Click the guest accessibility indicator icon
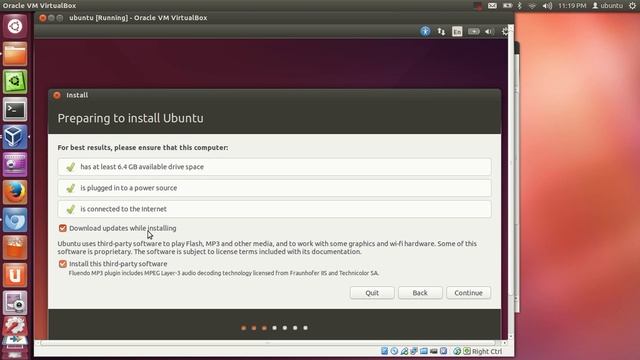640x360 pixels. tap(425, 31)
